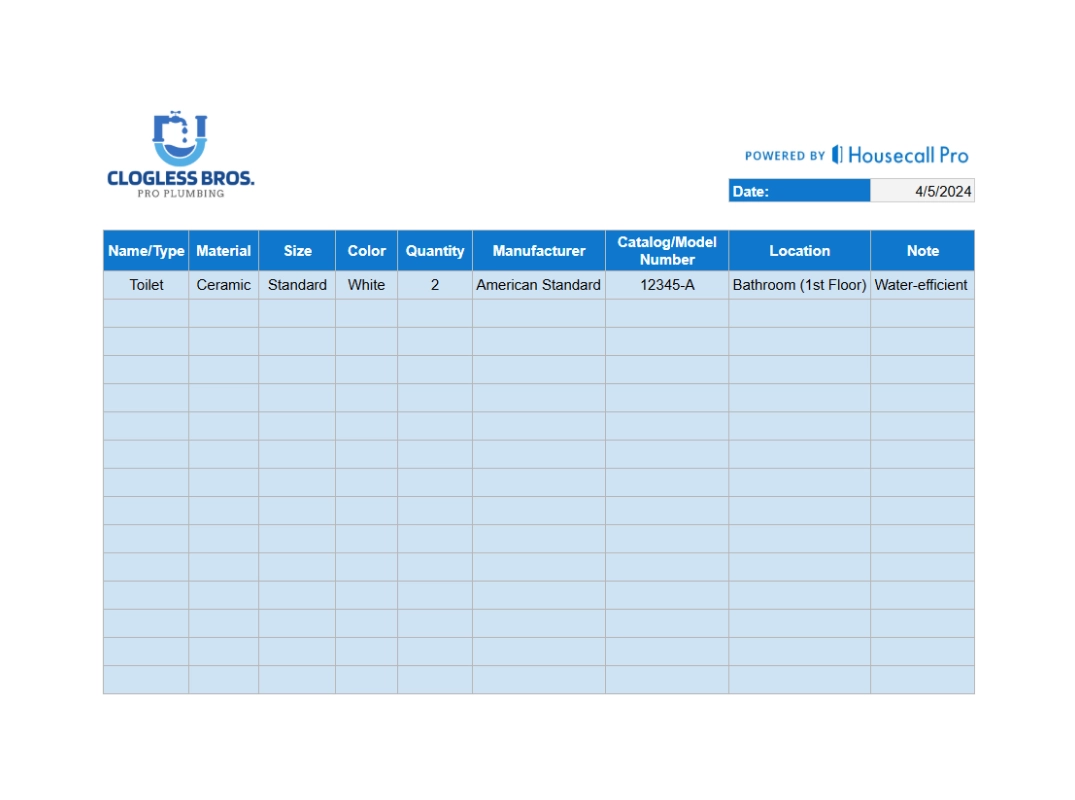Select the Water-efficient note cell
Image resolution: width=1075 pixels, height=800 pixels.
921,285
